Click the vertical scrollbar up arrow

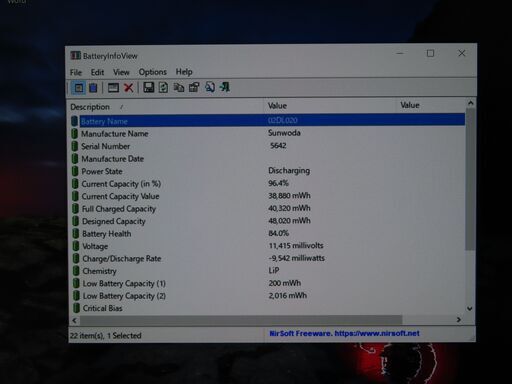click(x=471, y=103)
